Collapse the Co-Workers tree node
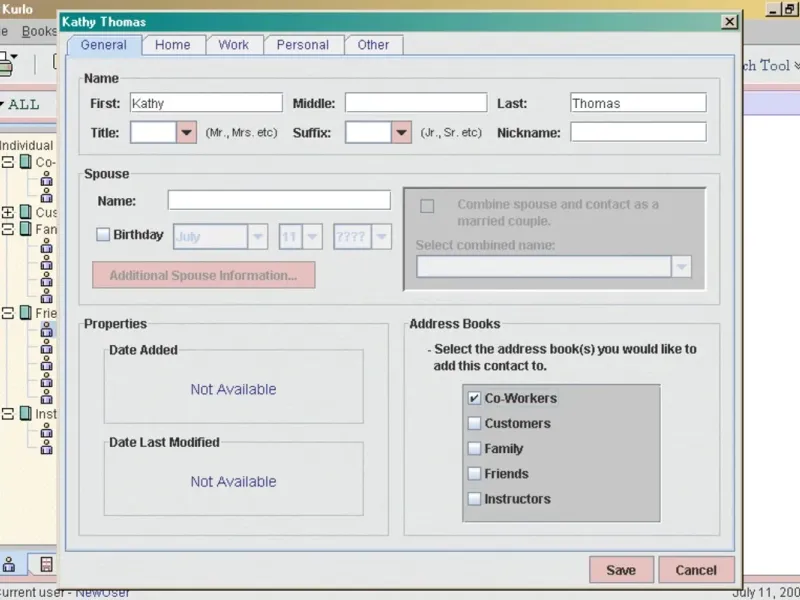800x600 pixels. click(x=8, y=162)
